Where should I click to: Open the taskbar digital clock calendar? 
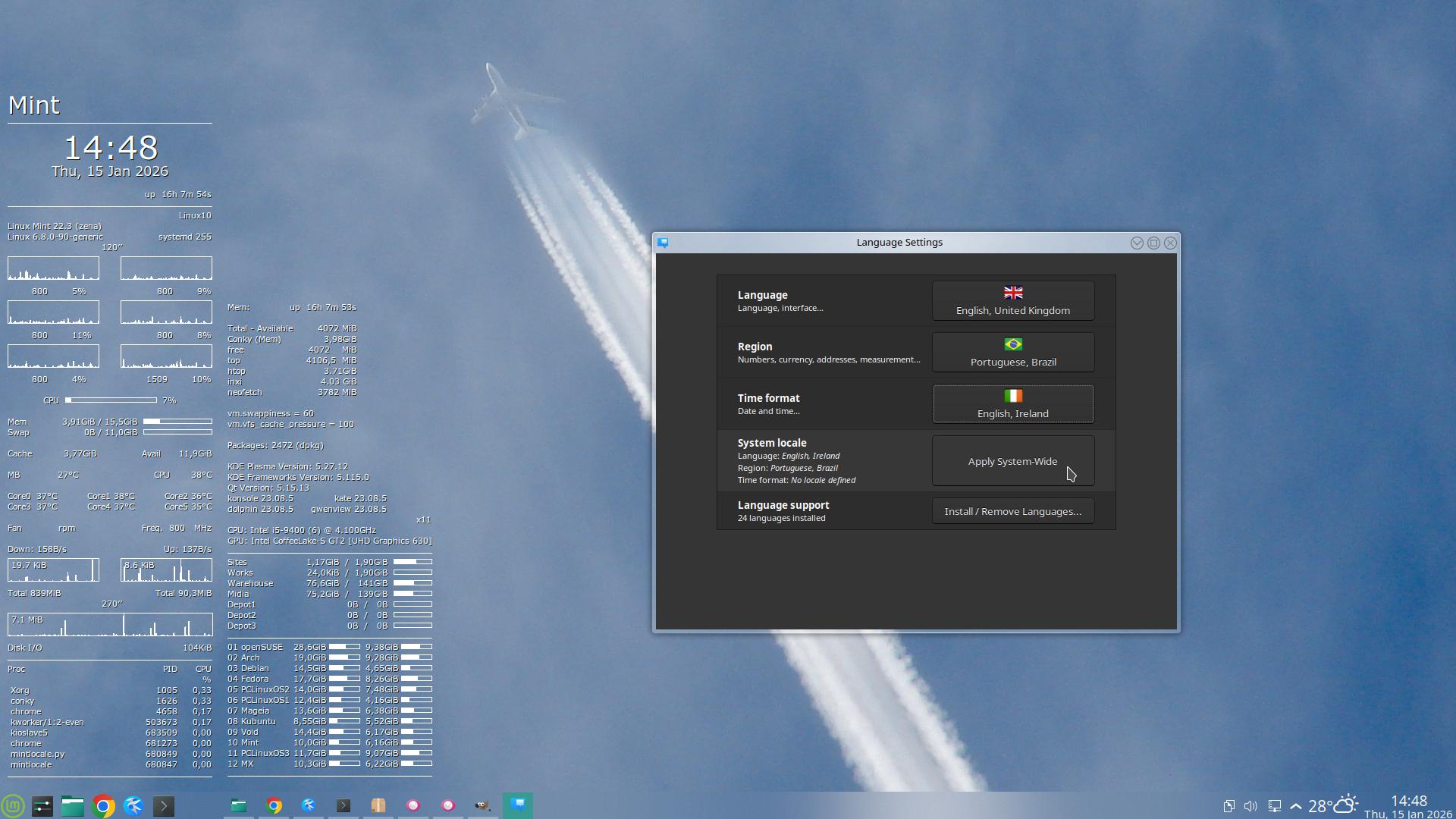coord(1408,806)
